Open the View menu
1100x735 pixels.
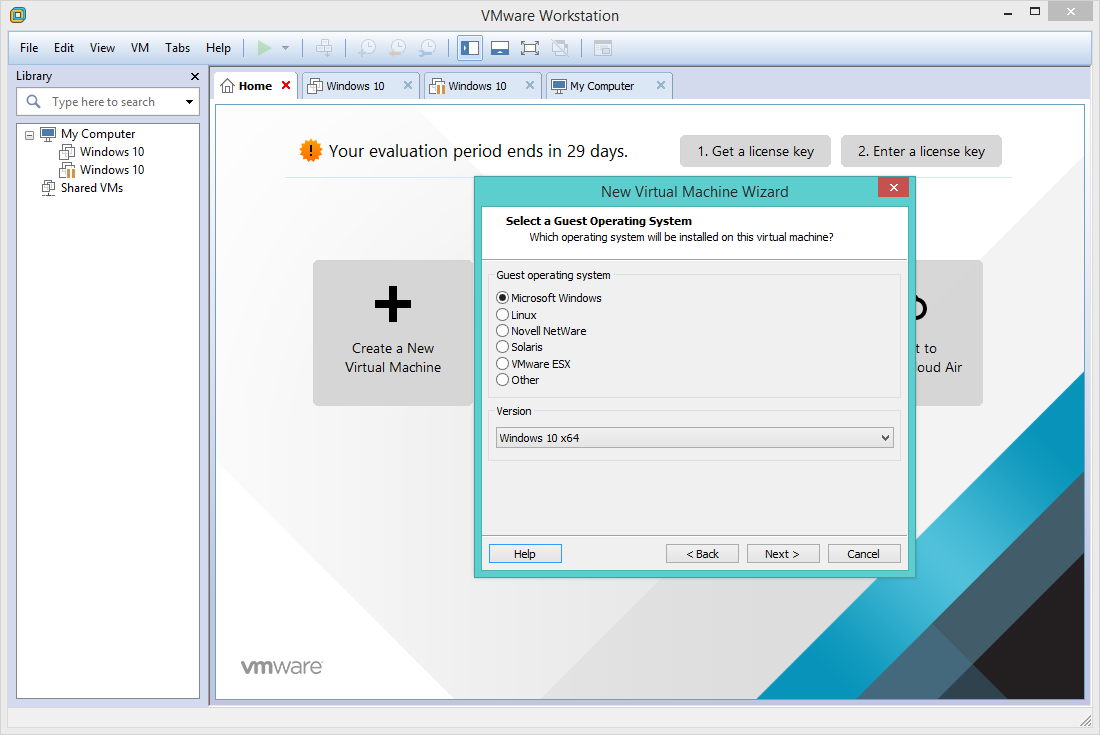pyautogui.click(x=102, y=48)
